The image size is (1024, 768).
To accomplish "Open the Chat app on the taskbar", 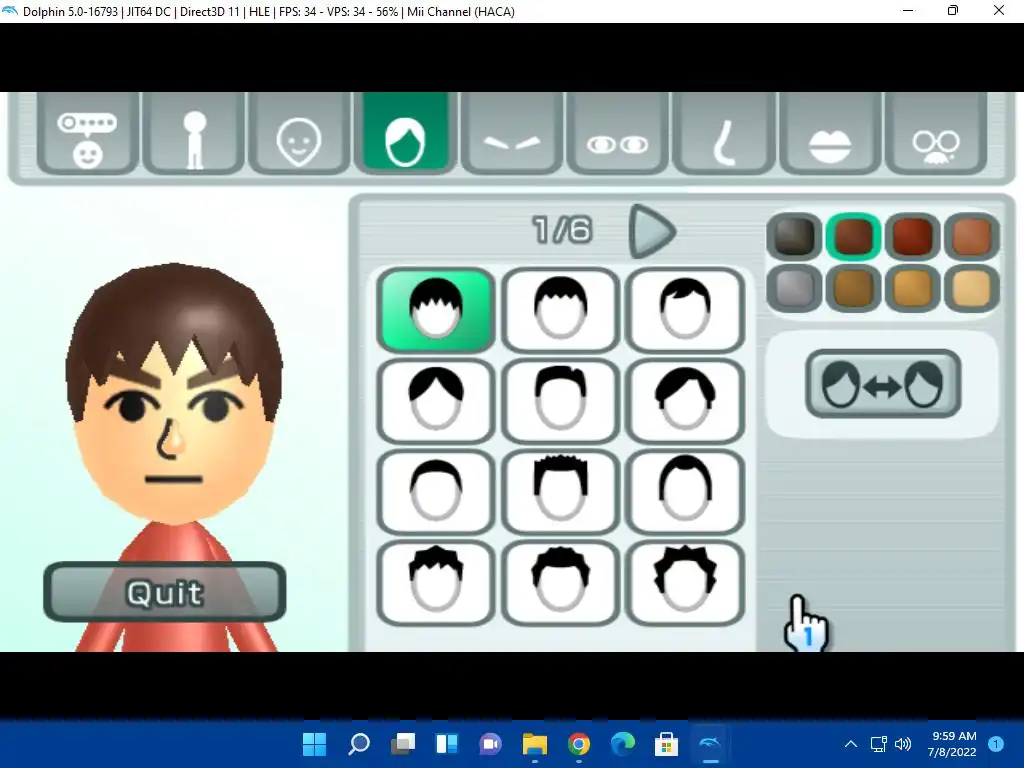I will pos(490,744).
